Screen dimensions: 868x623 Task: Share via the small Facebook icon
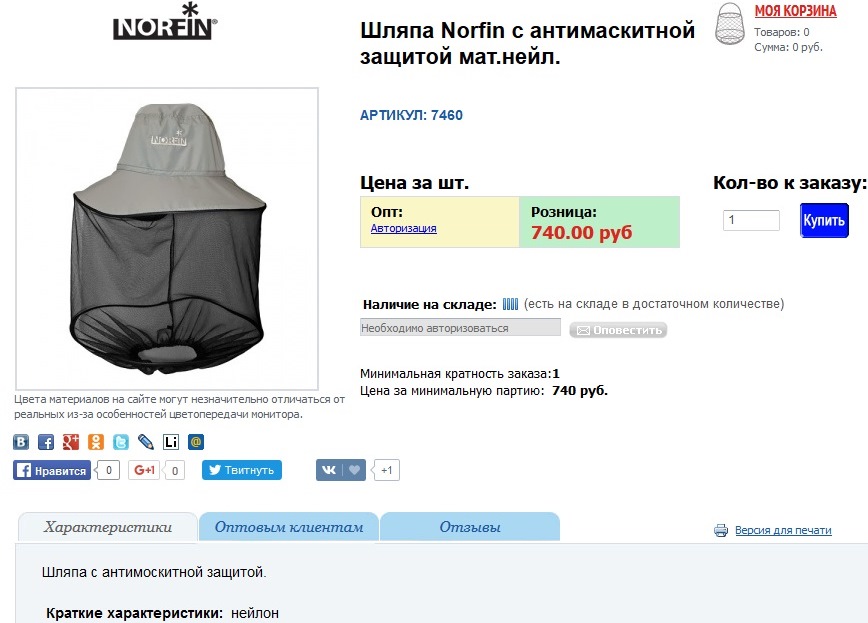tap(46, 442)
